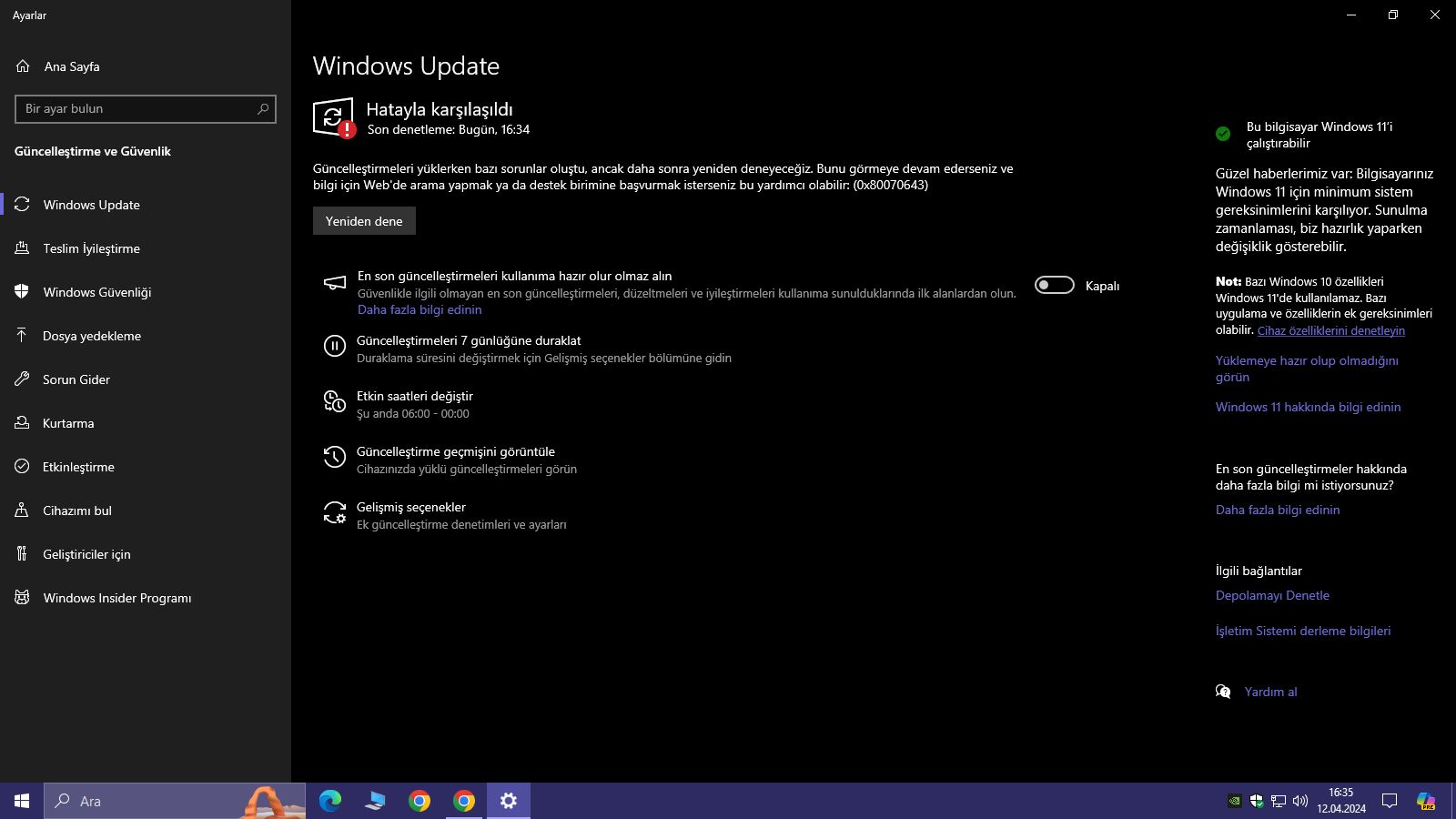Click the clock icon for Etkin saatleri değiştir
The height and width of the screenshot is (819, 1456).
(x=335, y=401)
